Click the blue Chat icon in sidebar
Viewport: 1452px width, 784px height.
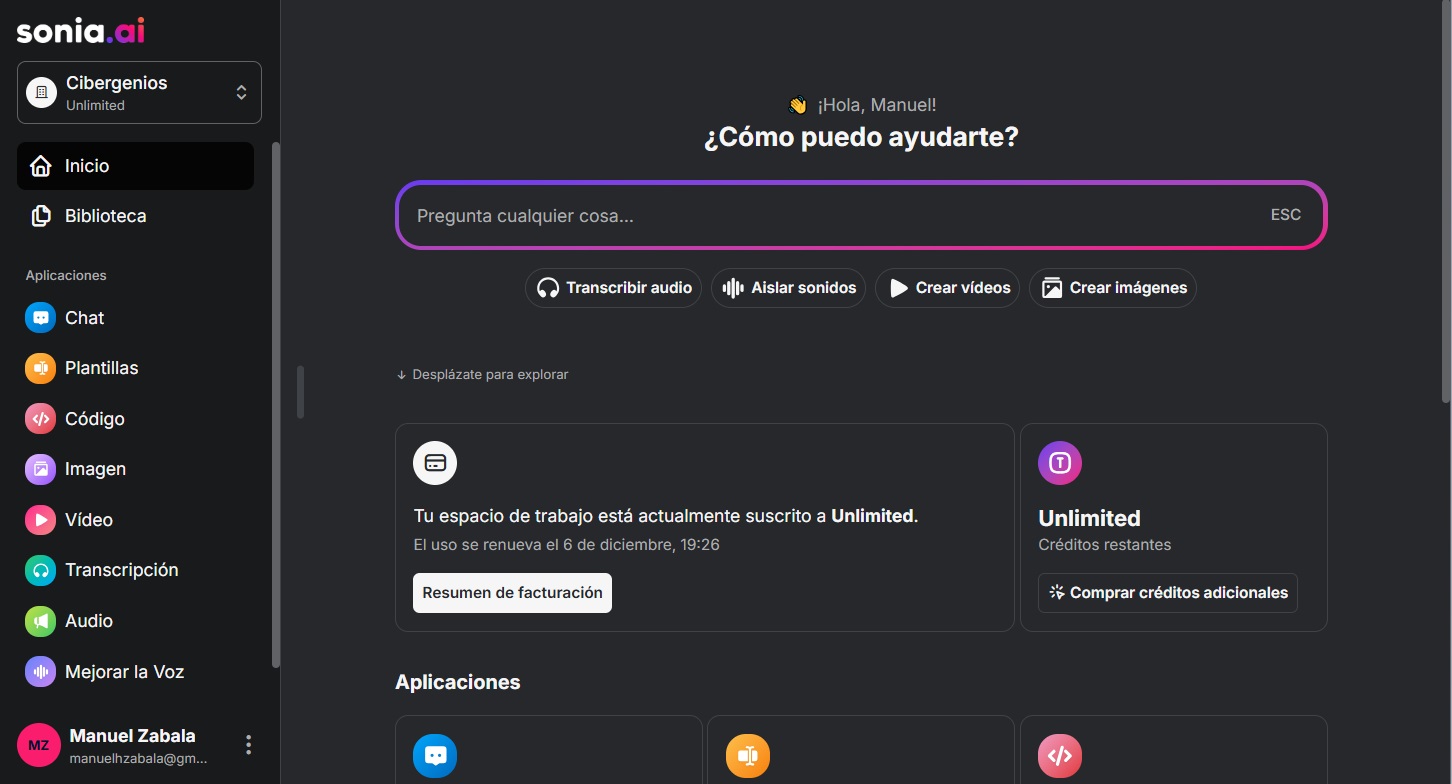pos(41,318)
